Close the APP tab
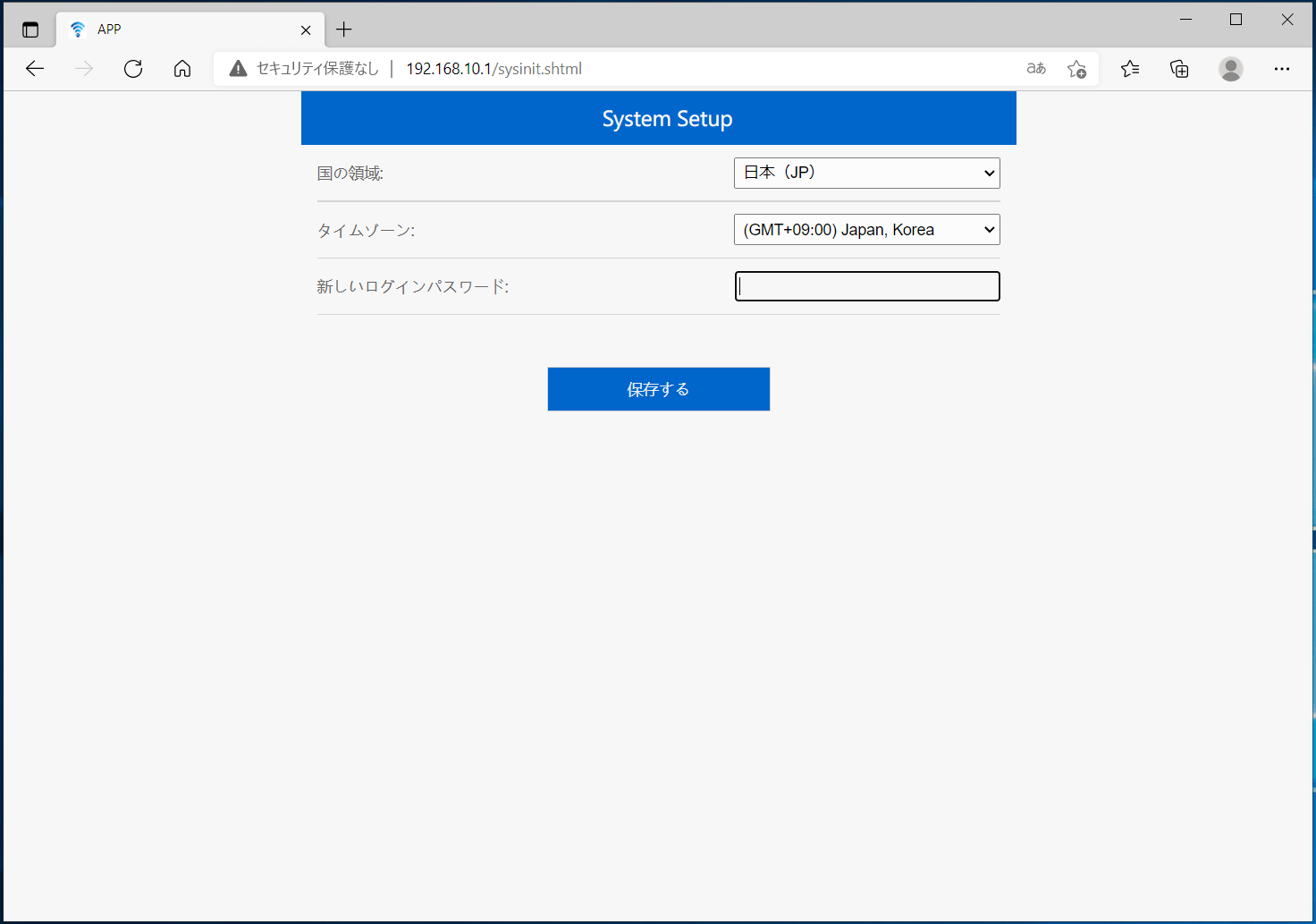 (x=306, y=30)
